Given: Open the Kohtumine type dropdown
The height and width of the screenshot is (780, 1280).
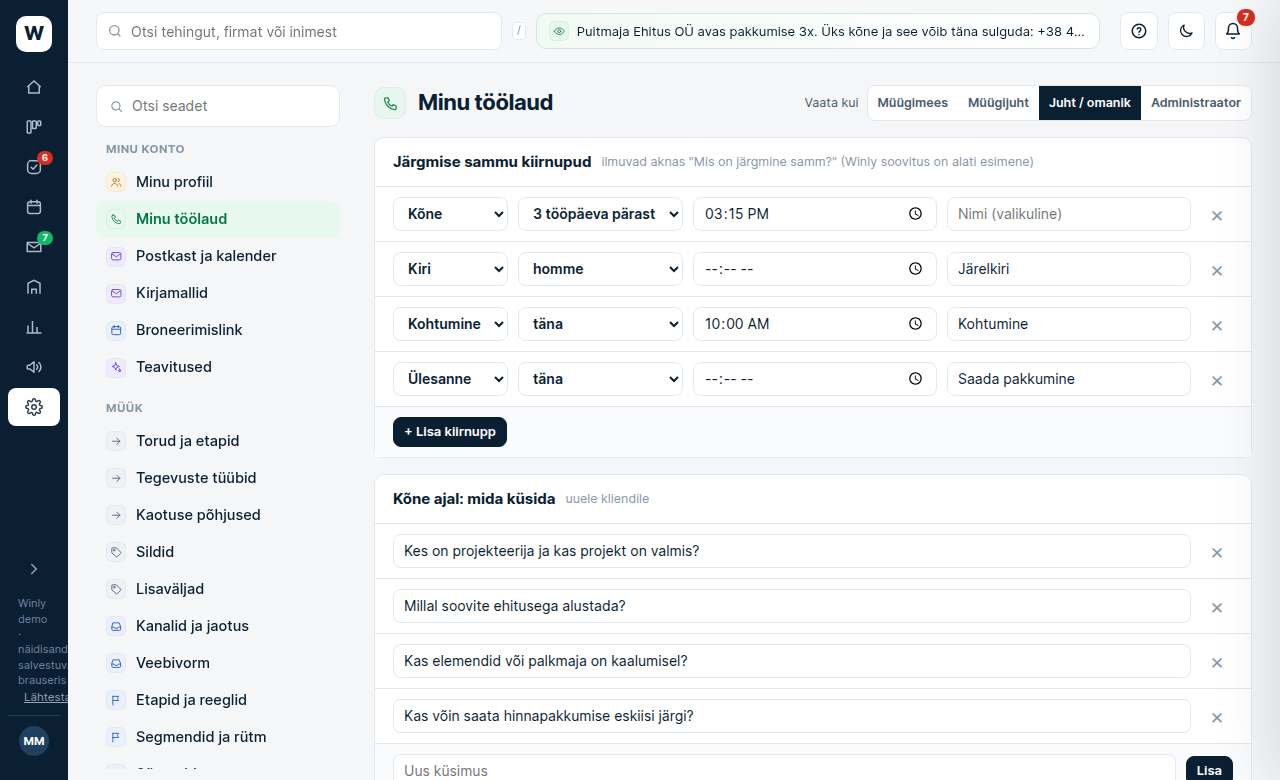Looking at the screenshot, I should (x=450, y=324).
